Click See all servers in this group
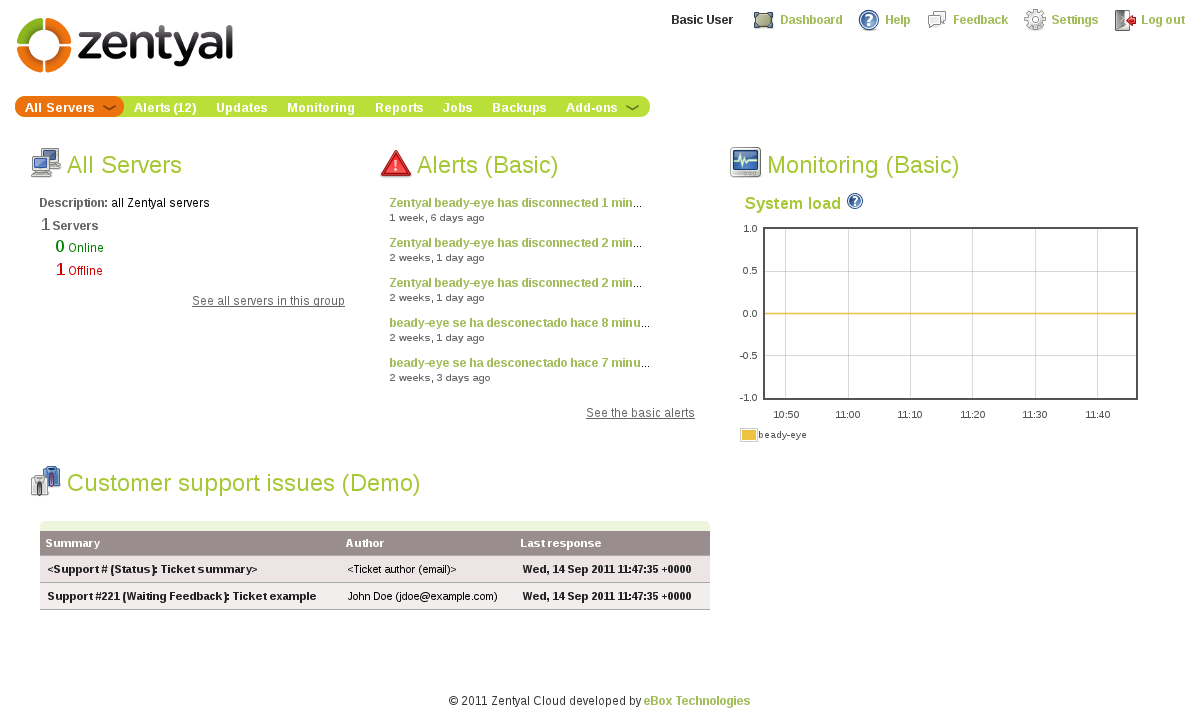 (x=268, y=301)
